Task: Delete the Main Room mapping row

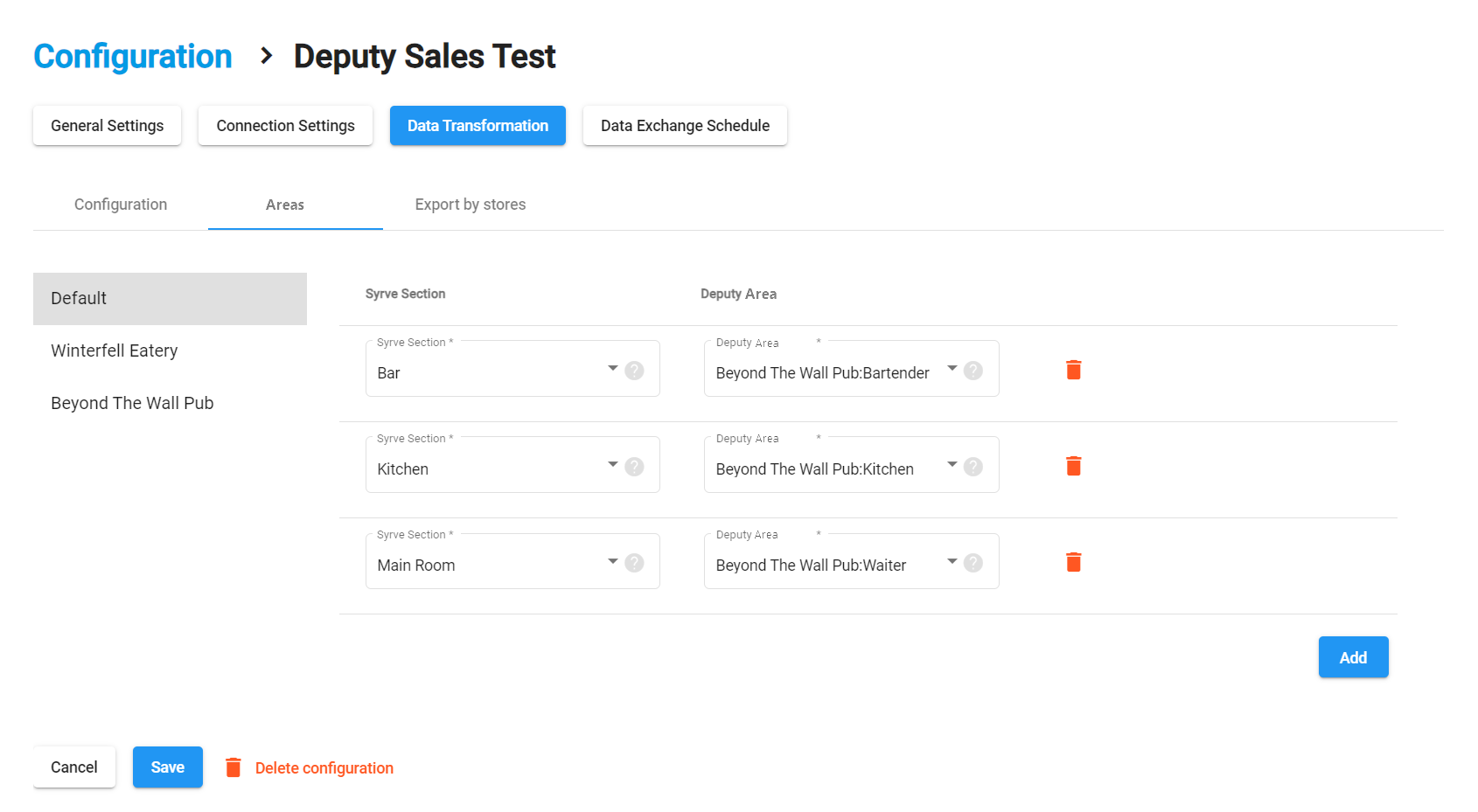Action: pyautogui.click(x=1073, y=562)
